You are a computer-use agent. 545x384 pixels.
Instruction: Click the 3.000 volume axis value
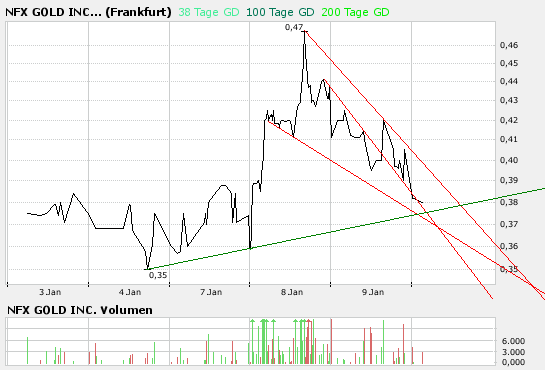click(513, 352)
